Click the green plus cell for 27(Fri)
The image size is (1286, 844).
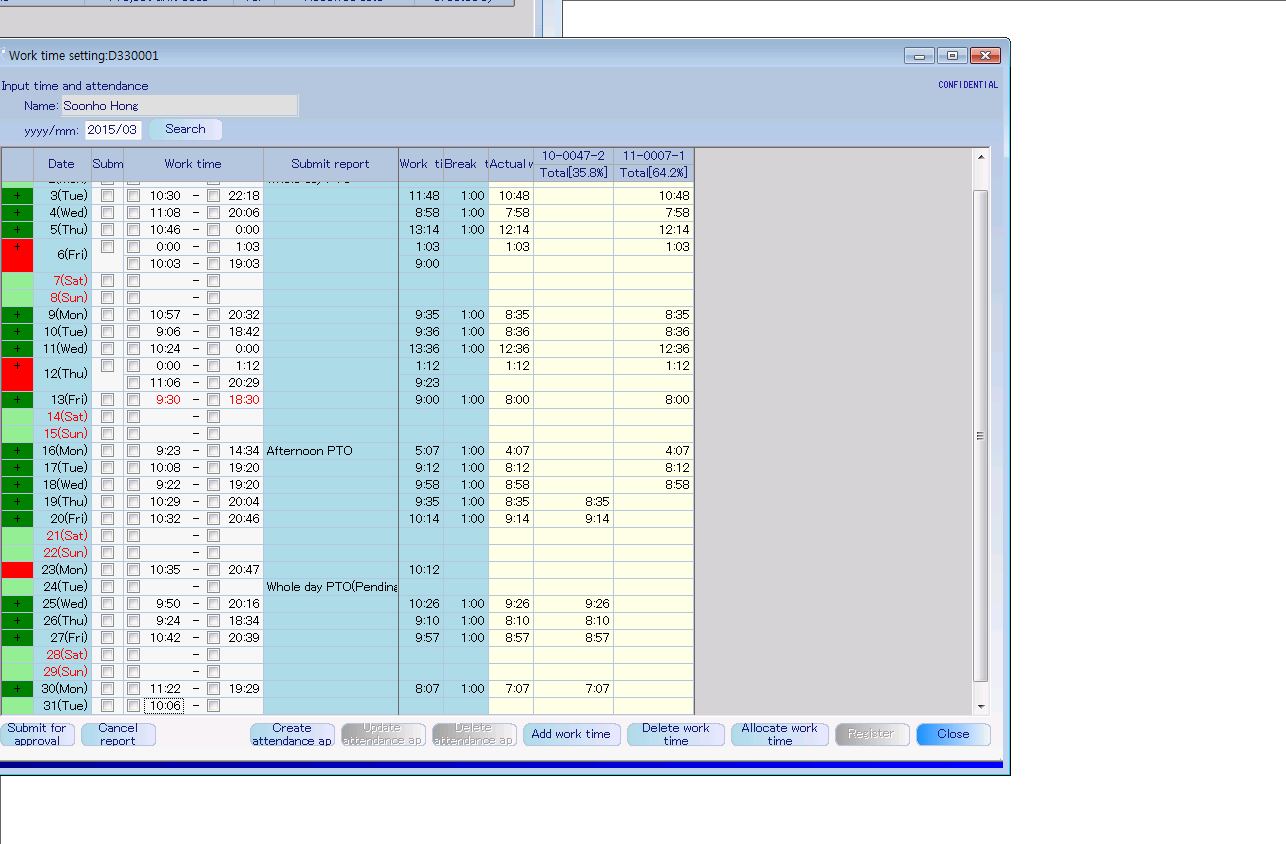click(x=17, y=637)
